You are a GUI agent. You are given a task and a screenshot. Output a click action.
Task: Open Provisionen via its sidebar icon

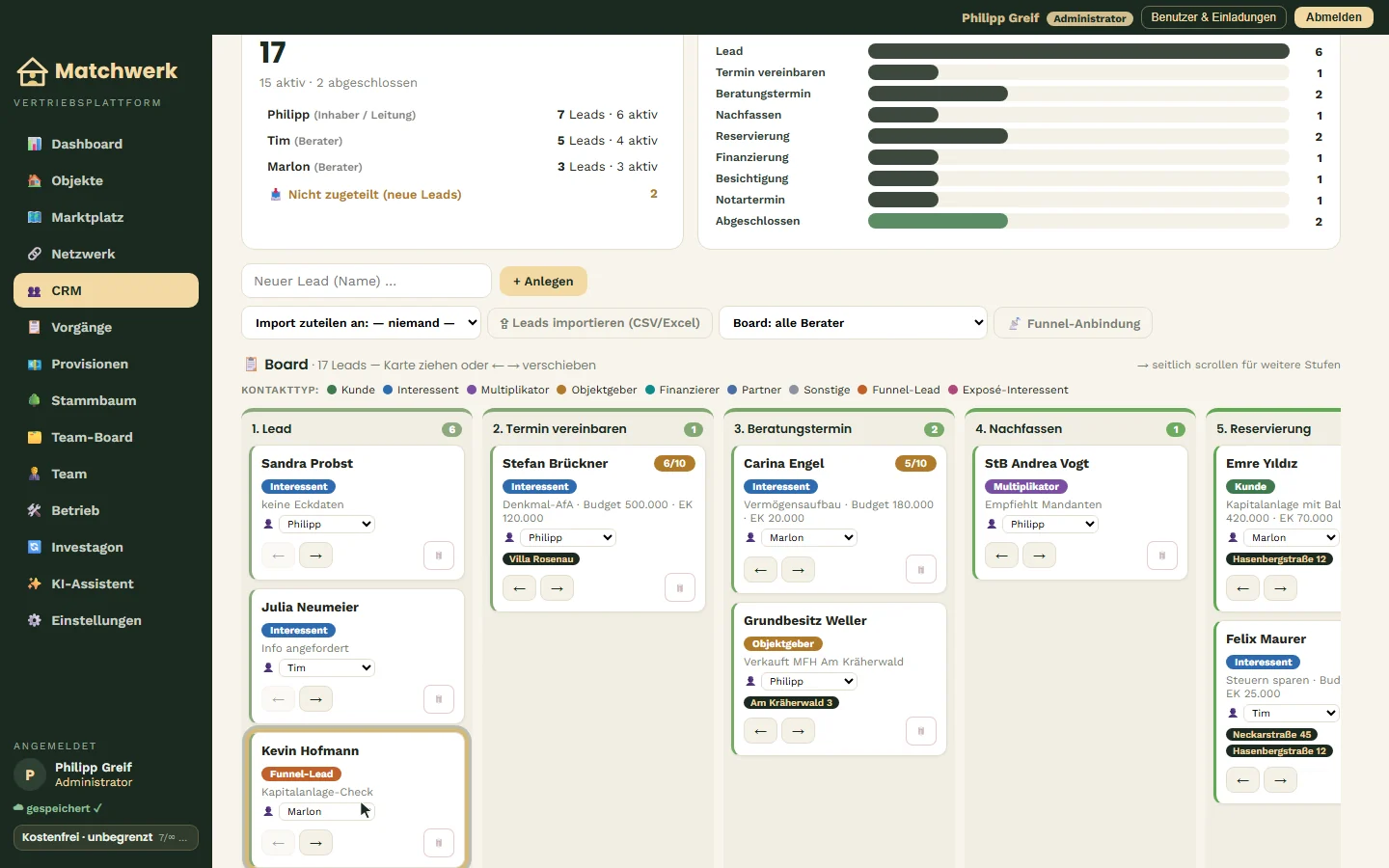[35, 364]
